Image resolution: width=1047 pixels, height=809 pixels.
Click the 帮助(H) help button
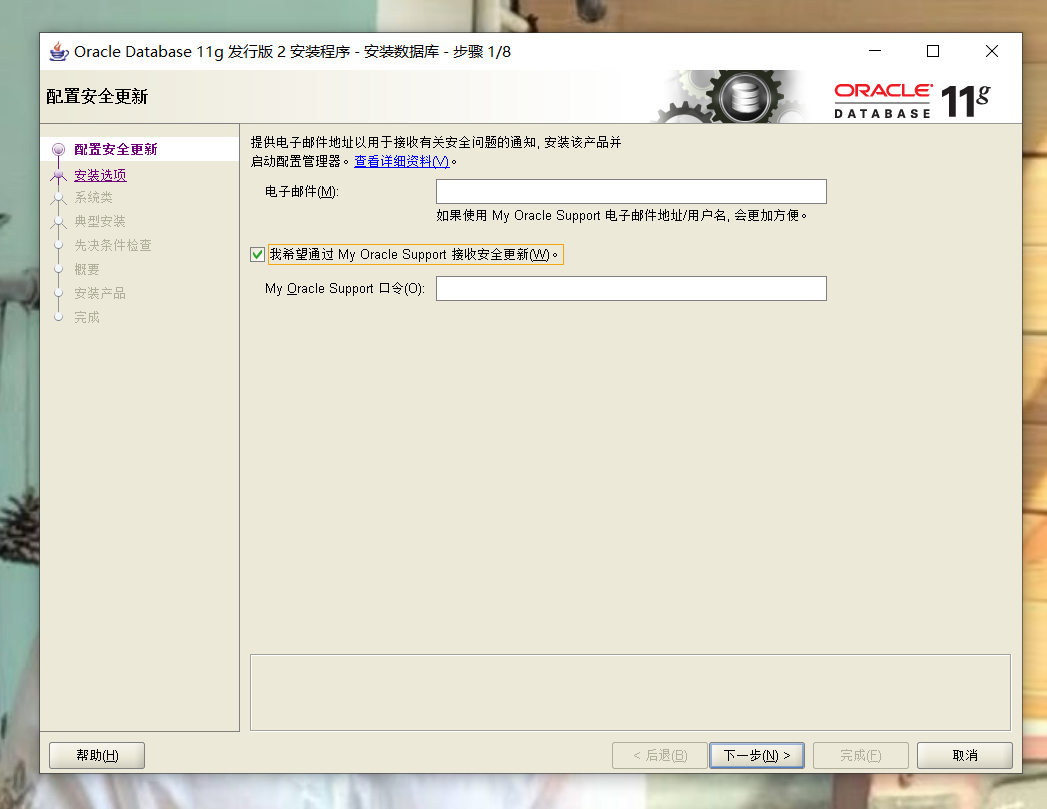coord(97,756)
